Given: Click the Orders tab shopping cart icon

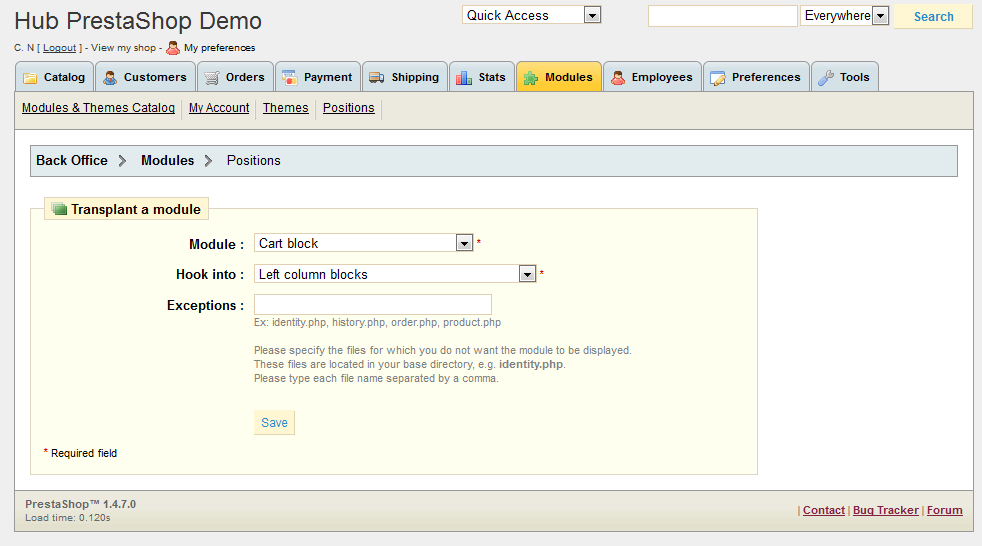Looking at the screenshot, I should point(212,78).
